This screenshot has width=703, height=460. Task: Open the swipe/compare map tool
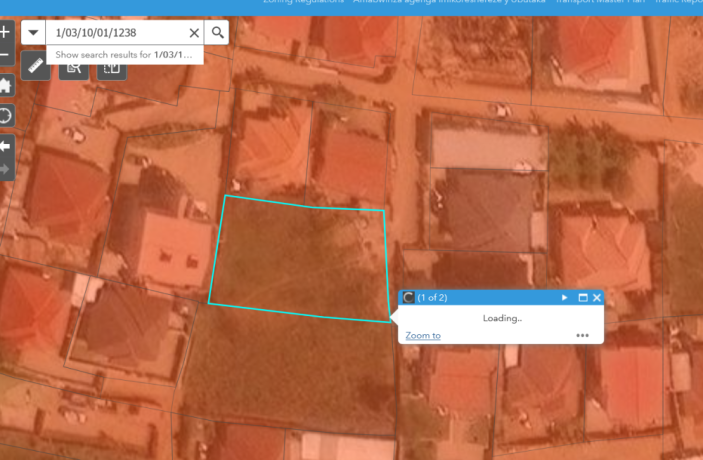(112, 72)
